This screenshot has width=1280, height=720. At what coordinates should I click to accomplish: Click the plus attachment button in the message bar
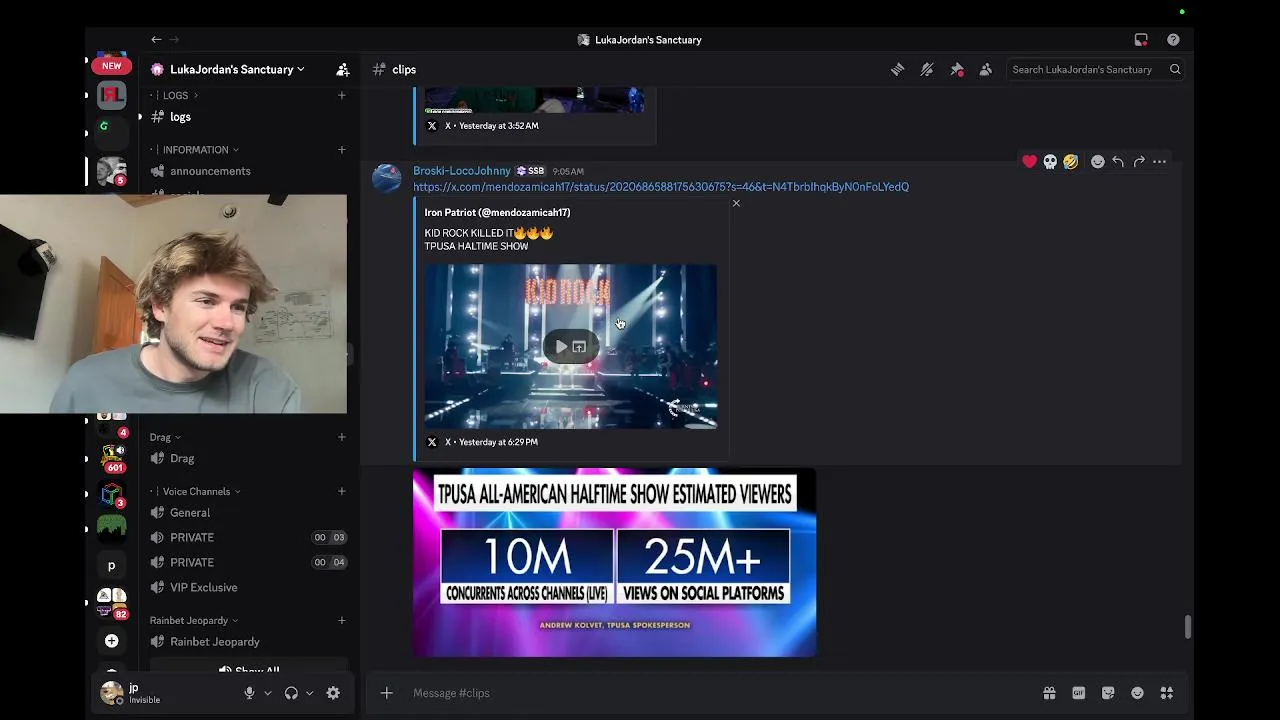pyautogui.click(x=387, y=693)
